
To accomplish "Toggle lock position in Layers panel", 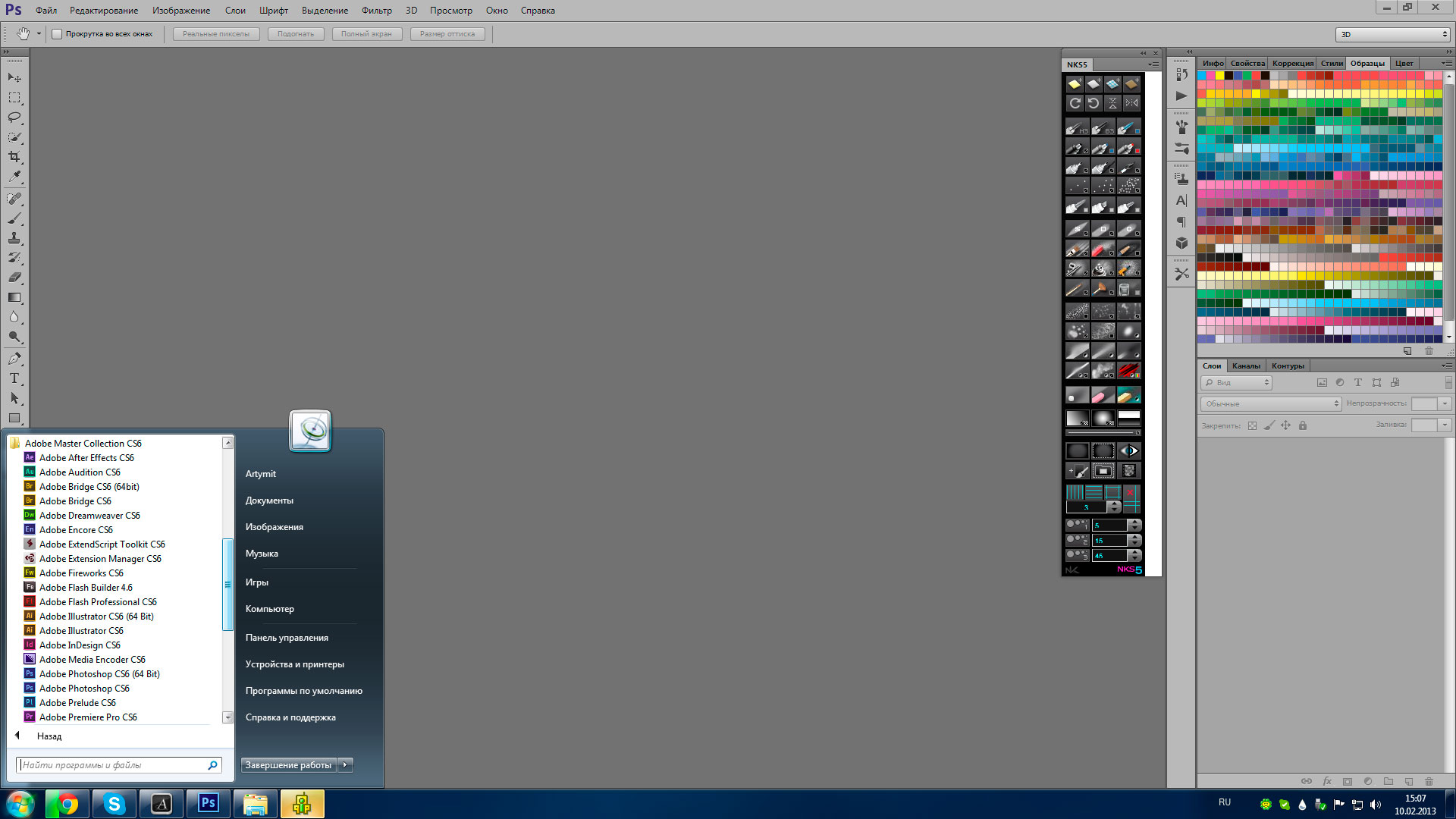I will [1285, 425].
